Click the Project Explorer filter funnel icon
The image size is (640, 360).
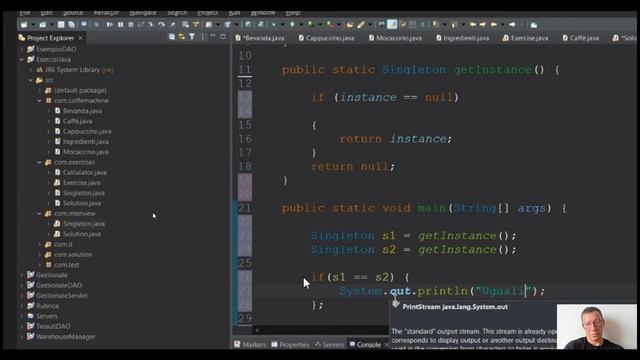(x=192, y=37)
